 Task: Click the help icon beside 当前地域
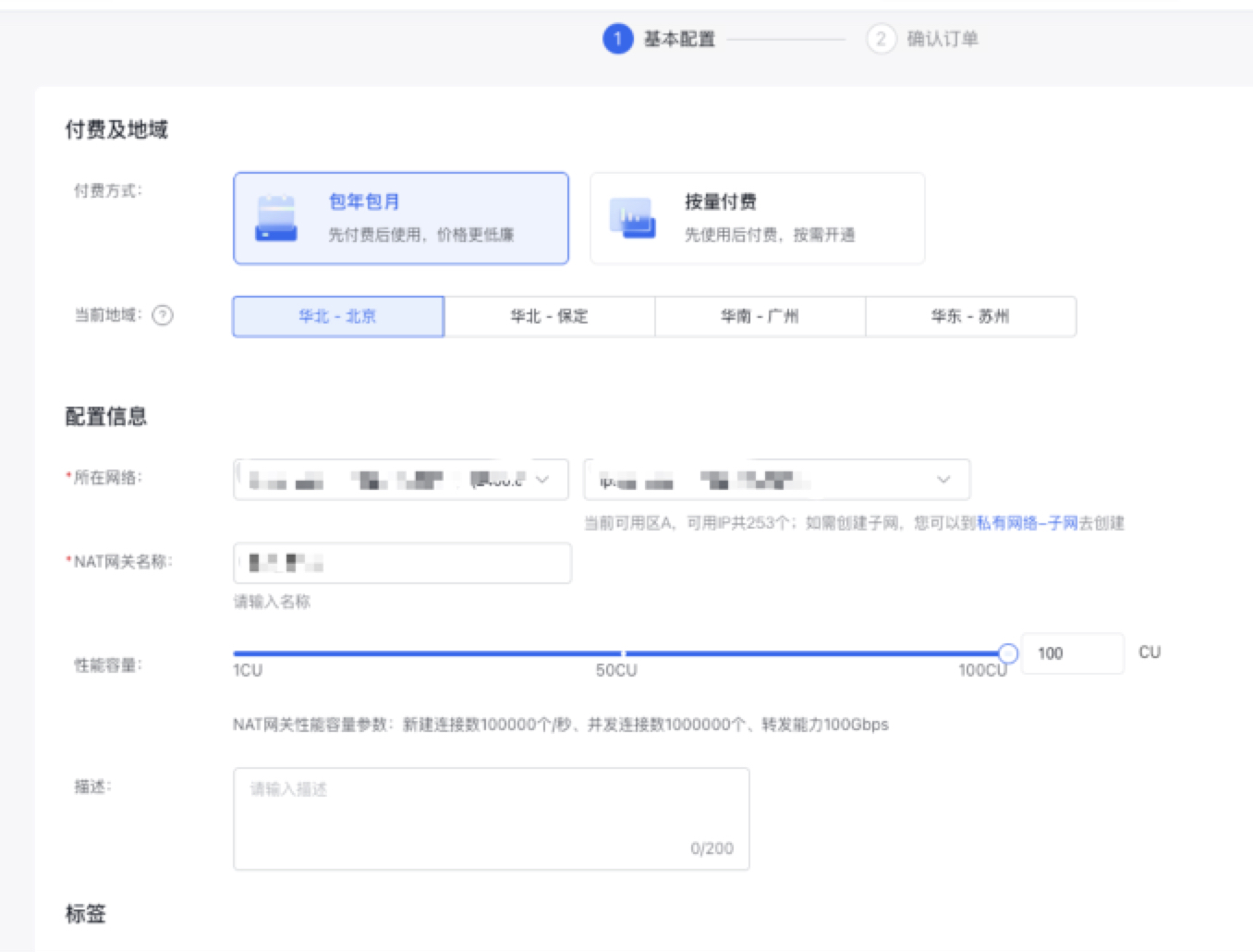click(x=163, y=316)
